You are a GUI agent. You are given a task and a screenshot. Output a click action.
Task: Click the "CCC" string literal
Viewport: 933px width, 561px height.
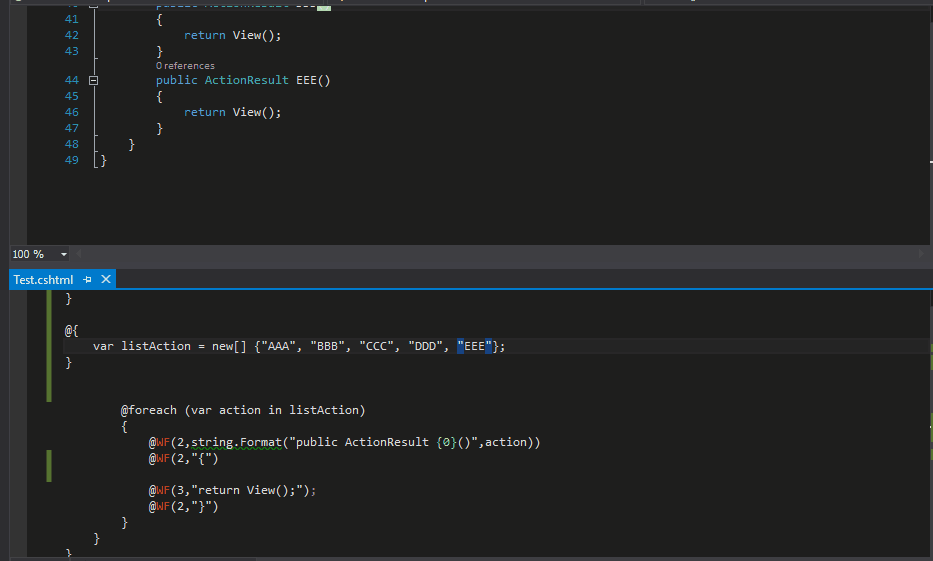point(376,346)
